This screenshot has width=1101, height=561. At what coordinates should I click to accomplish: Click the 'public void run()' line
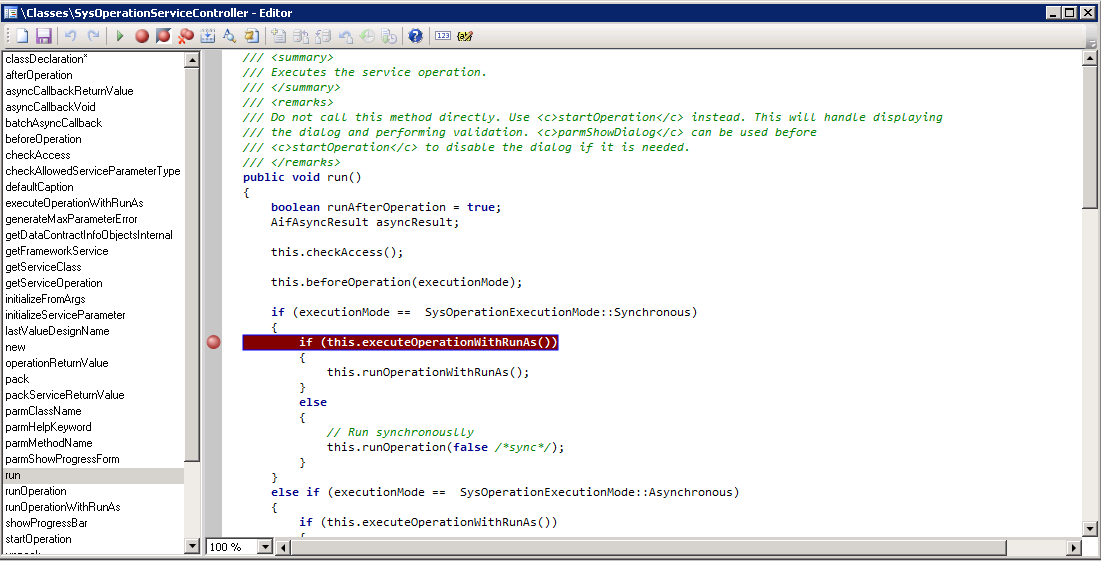[x=302, y=177]
